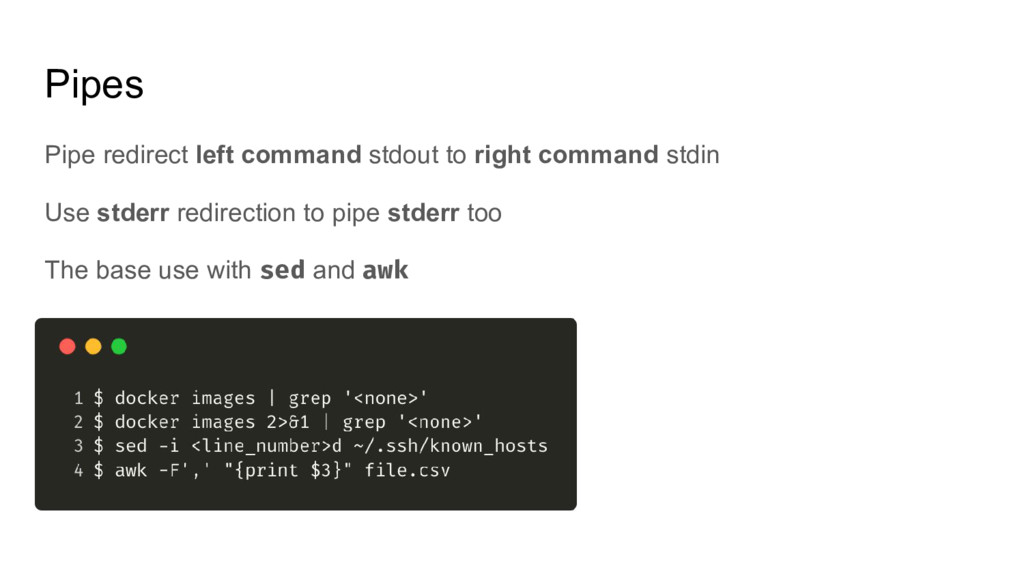Click code line number 2
1024x576 pixels.
(78, 422)
